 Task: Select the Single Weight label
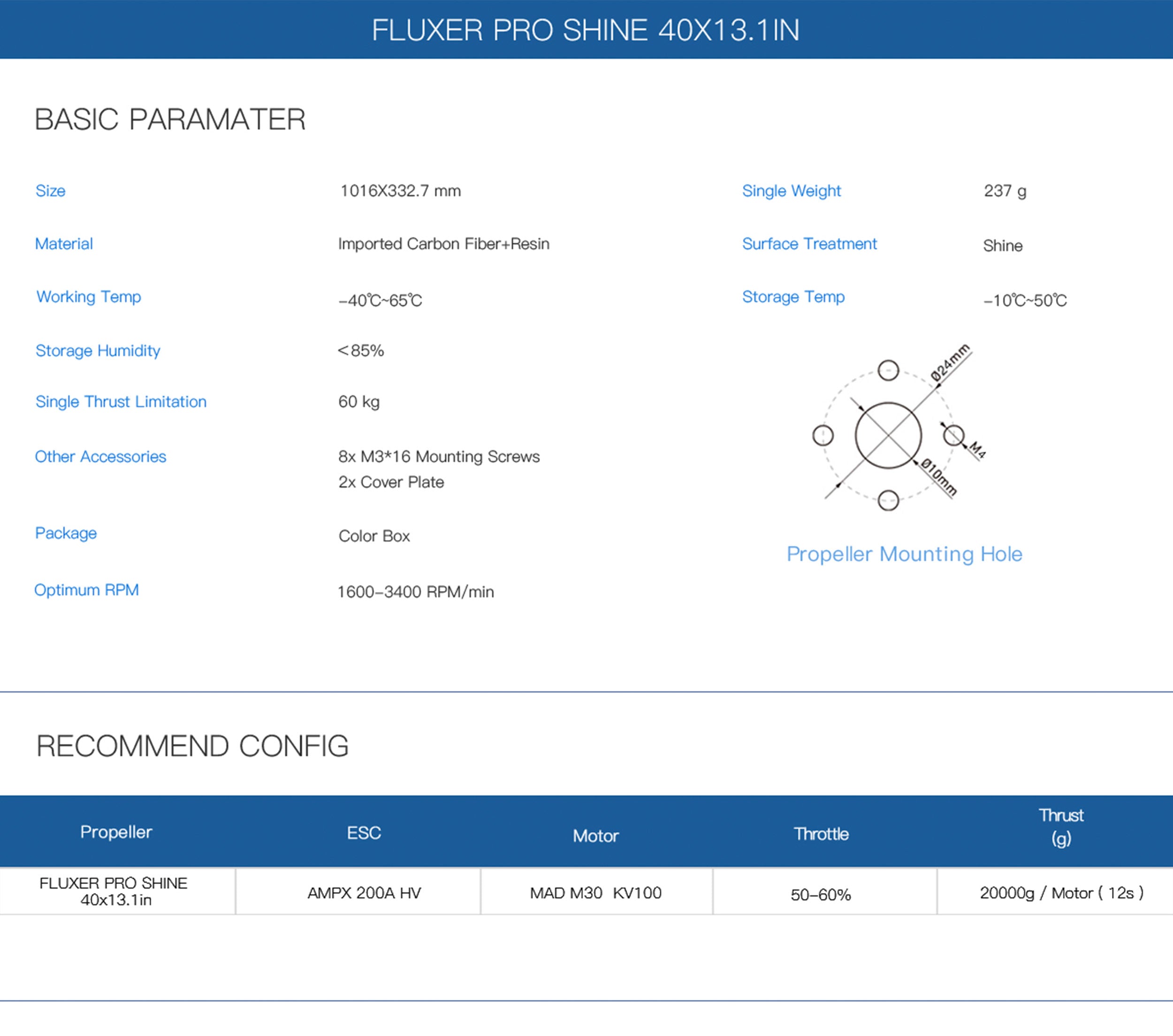click(792, 190)
